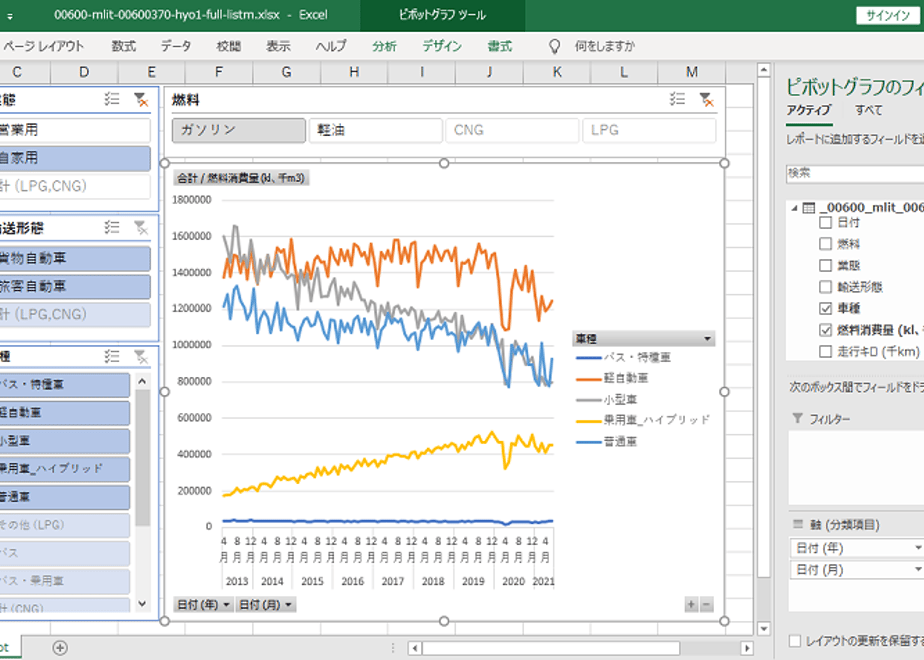924x660 pixels.
Task: Open the 校閲 tab
Action: pos(228,46)
